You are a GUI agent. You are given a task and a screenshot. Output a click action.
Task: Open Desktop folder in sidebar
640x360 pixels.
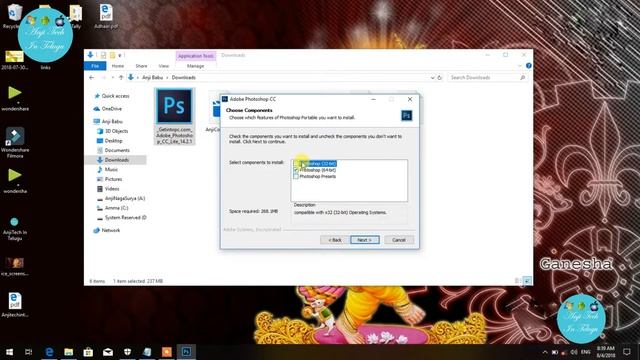pos(113,141)
